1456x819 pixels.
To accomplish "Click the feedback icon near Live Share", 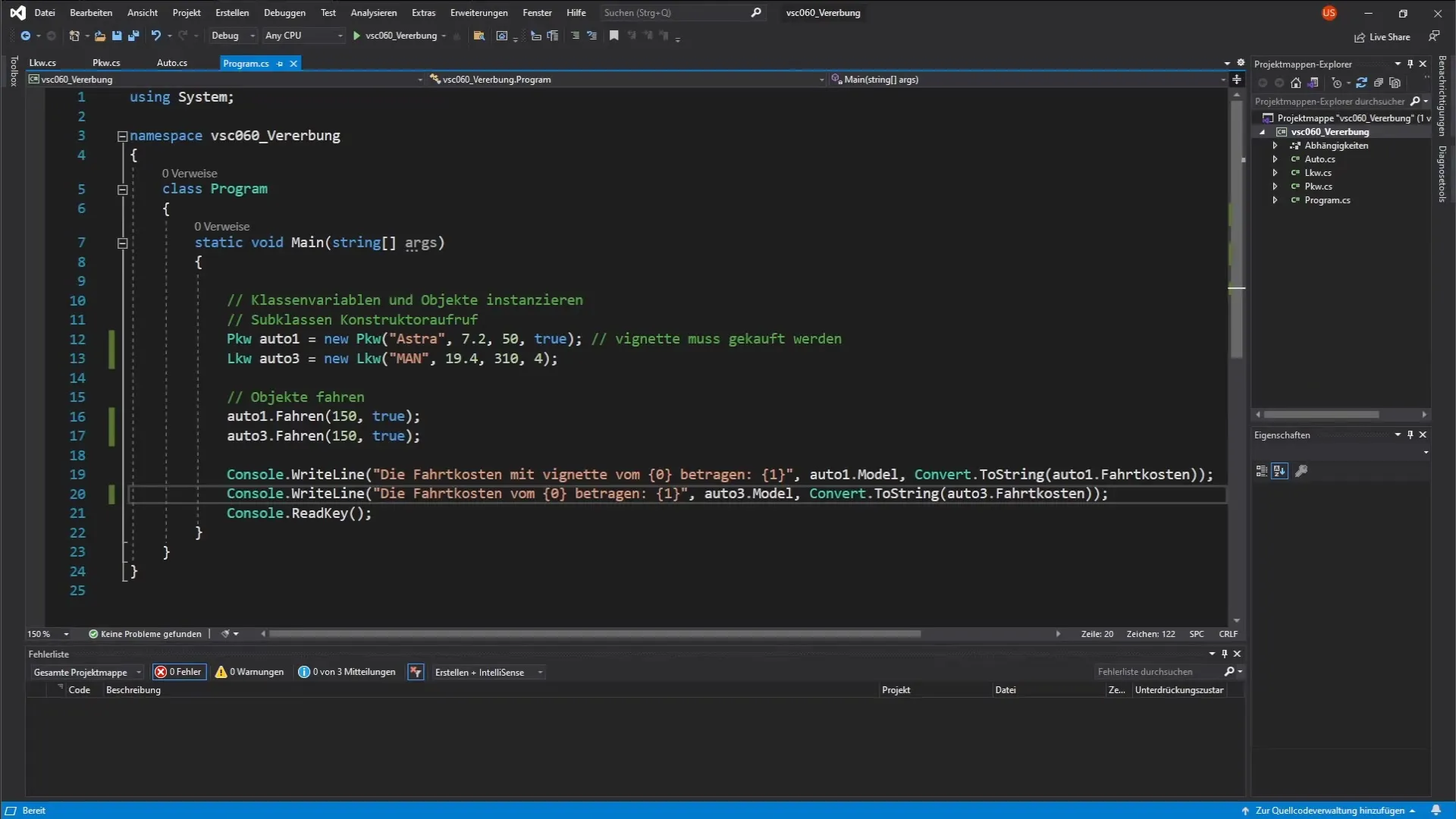I will coord(1434,36).
